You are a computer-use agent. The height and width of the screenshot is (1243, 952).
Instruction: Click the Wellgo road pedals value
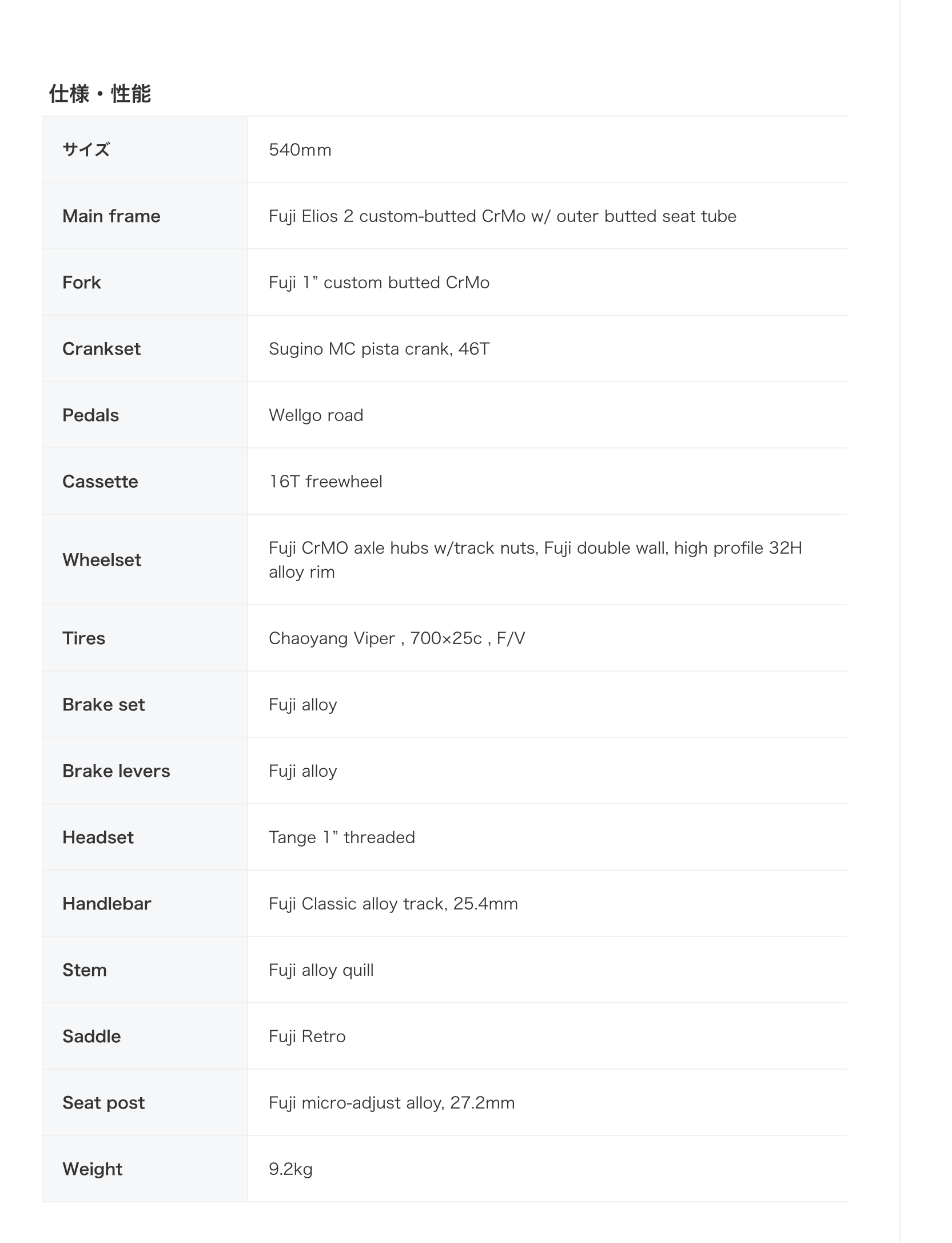pyautogui.click(x=316, y=415)
